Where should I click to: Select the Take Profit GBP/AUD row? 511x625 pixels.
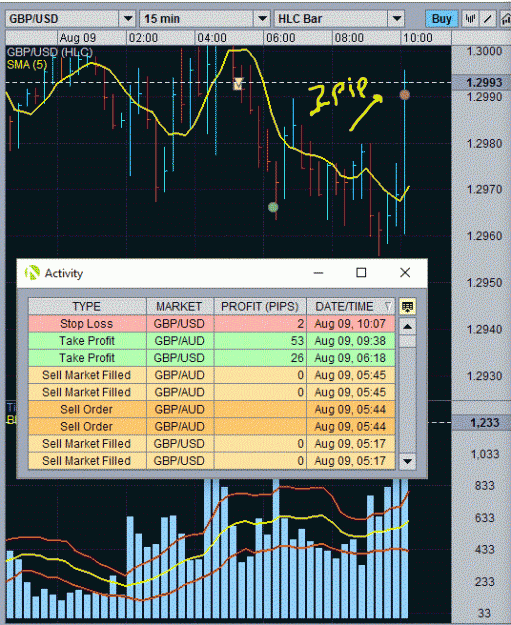click(212, 341)
